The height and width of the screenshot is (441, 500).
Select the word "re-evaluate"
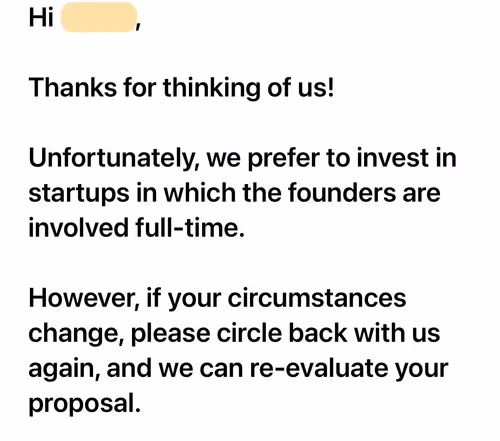click(x=319, y=369)
